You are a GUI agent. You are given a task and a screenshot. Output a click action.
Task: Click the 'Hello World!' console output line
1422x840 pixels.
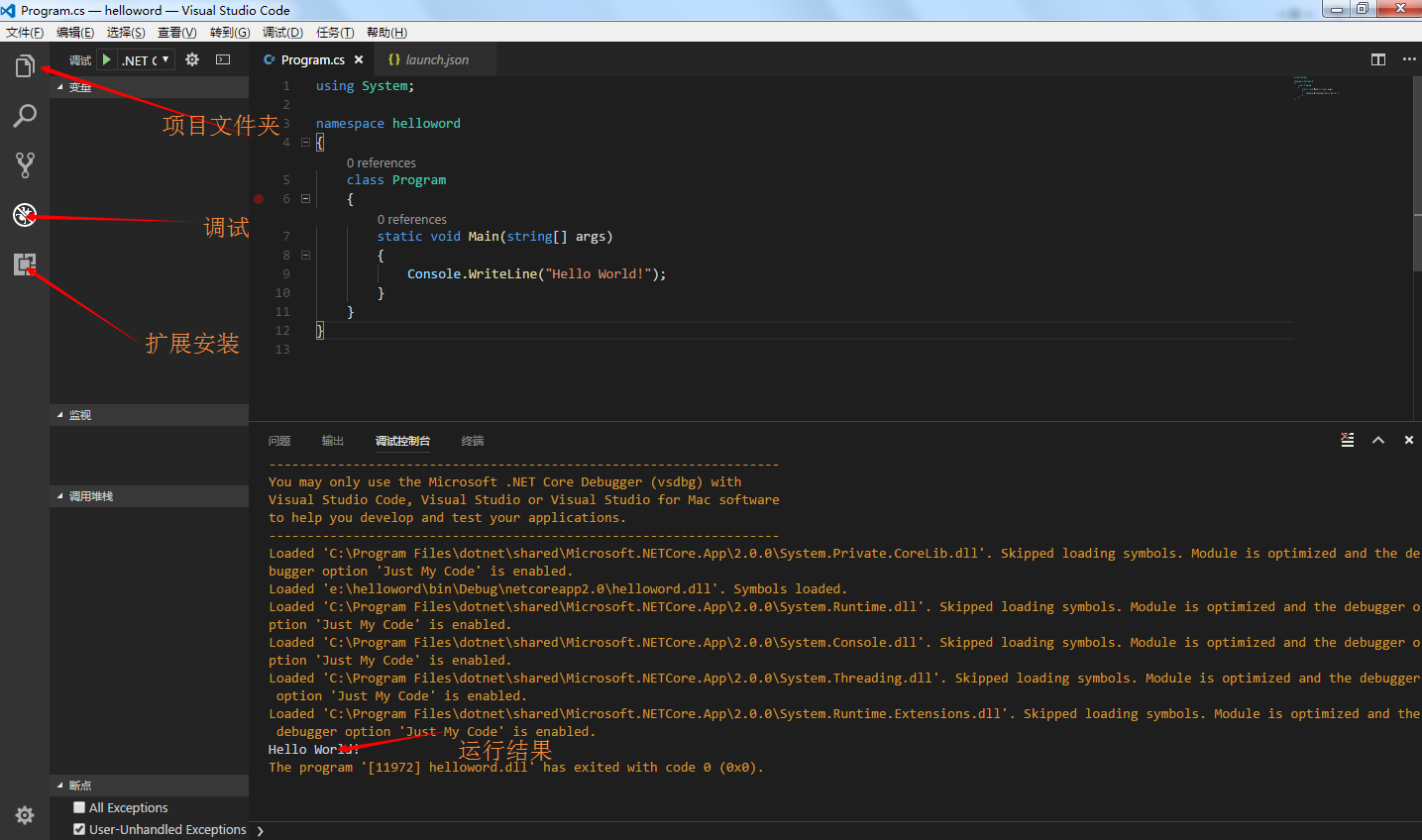(314, 750)
